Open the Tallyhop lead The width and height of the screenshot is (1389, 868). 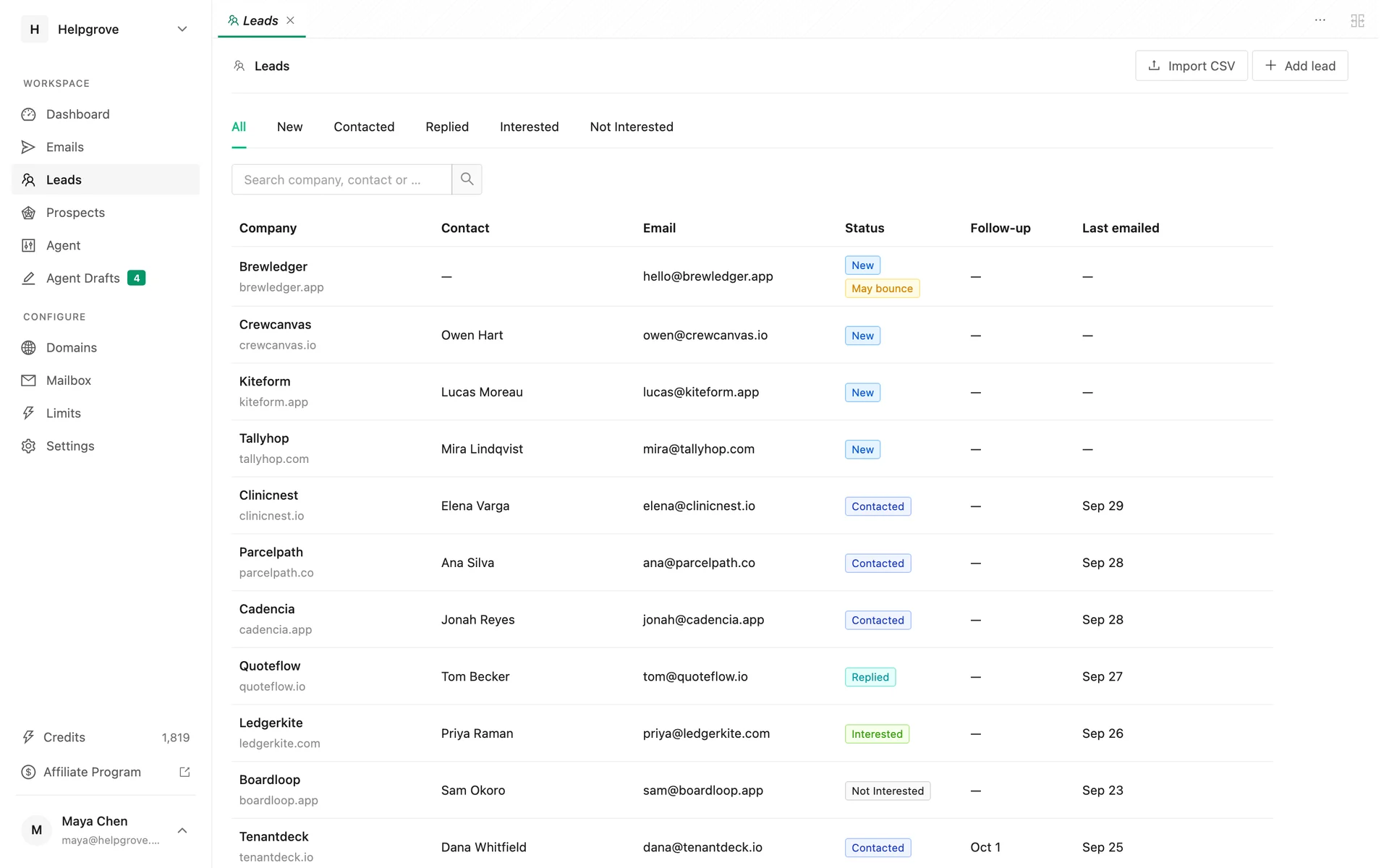[x=752, y=448]
